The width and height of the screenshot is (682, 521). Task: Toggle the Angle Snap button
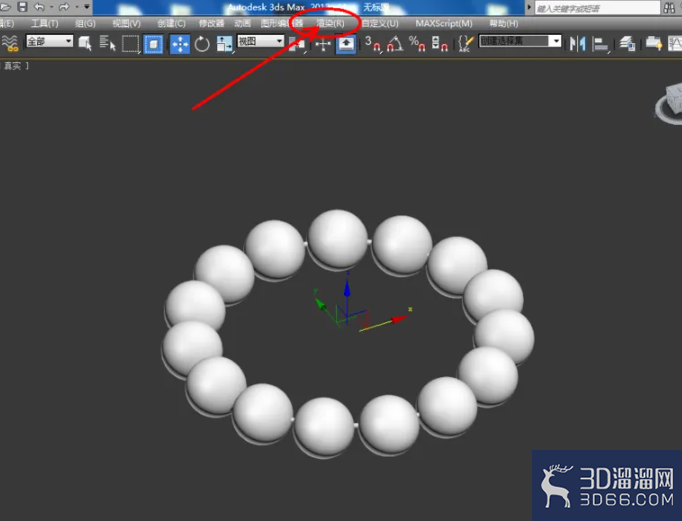click(x=395, y=44)
